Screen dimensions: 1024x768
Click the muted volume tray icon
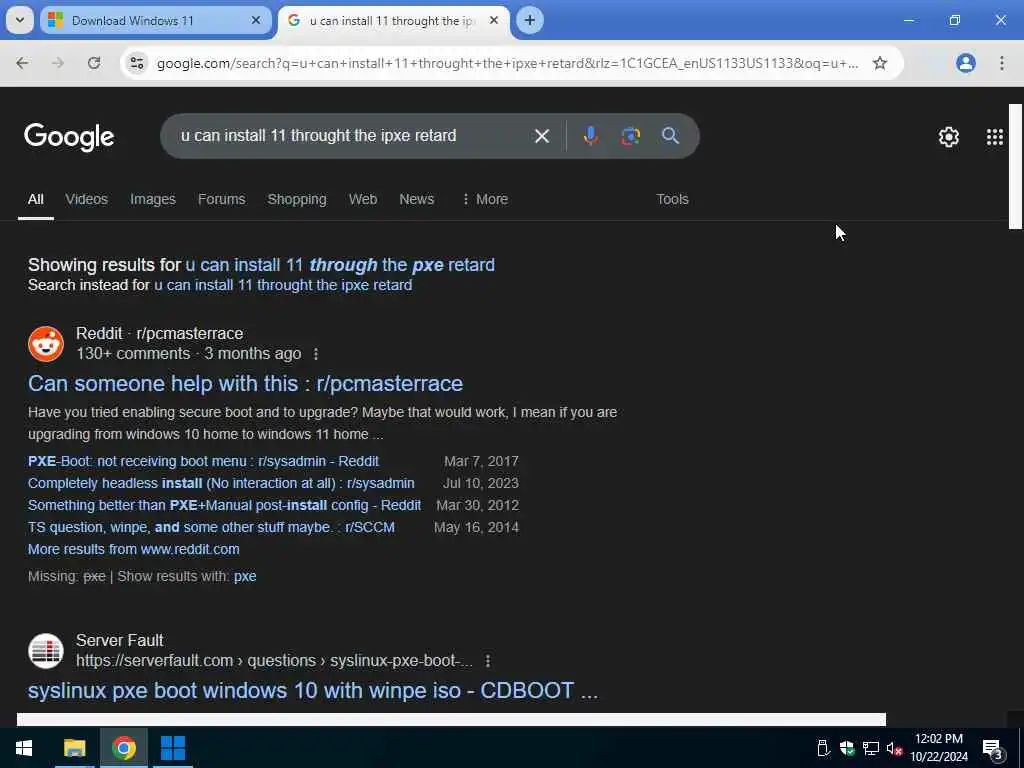coord(894,748)
